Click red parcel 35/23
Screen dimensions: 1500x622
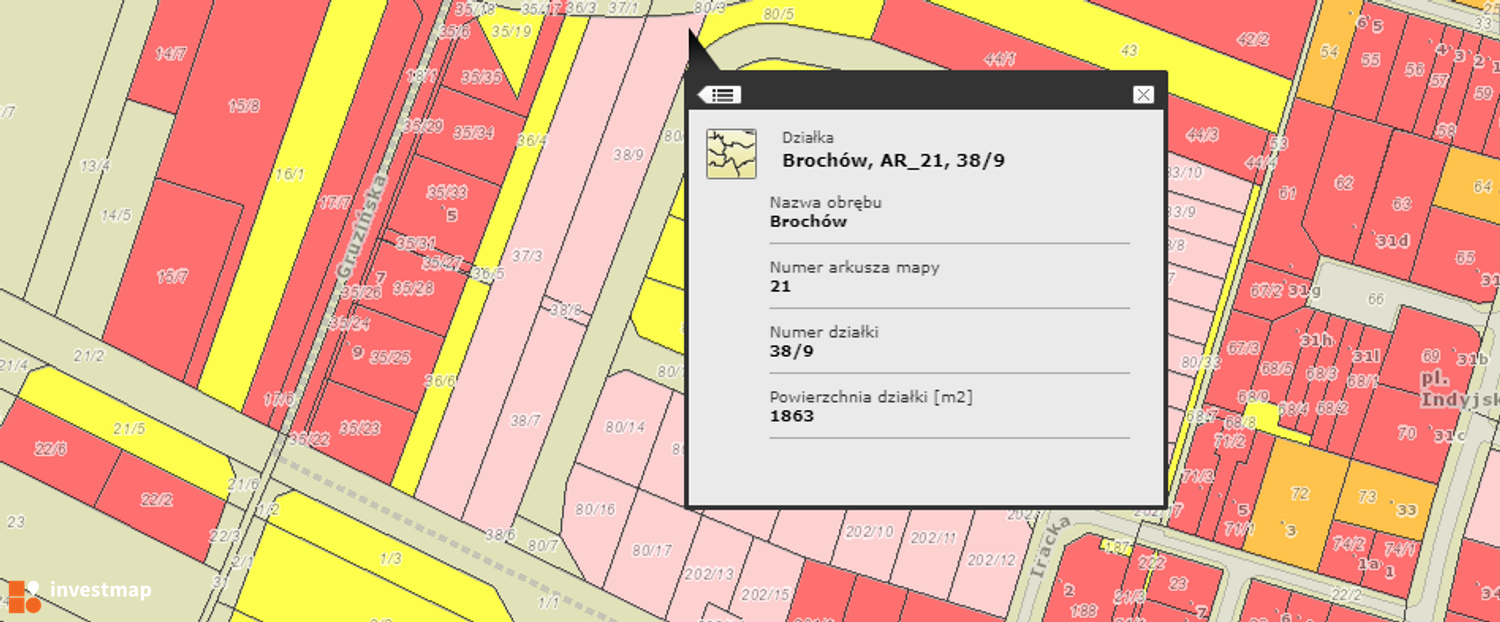359,427
